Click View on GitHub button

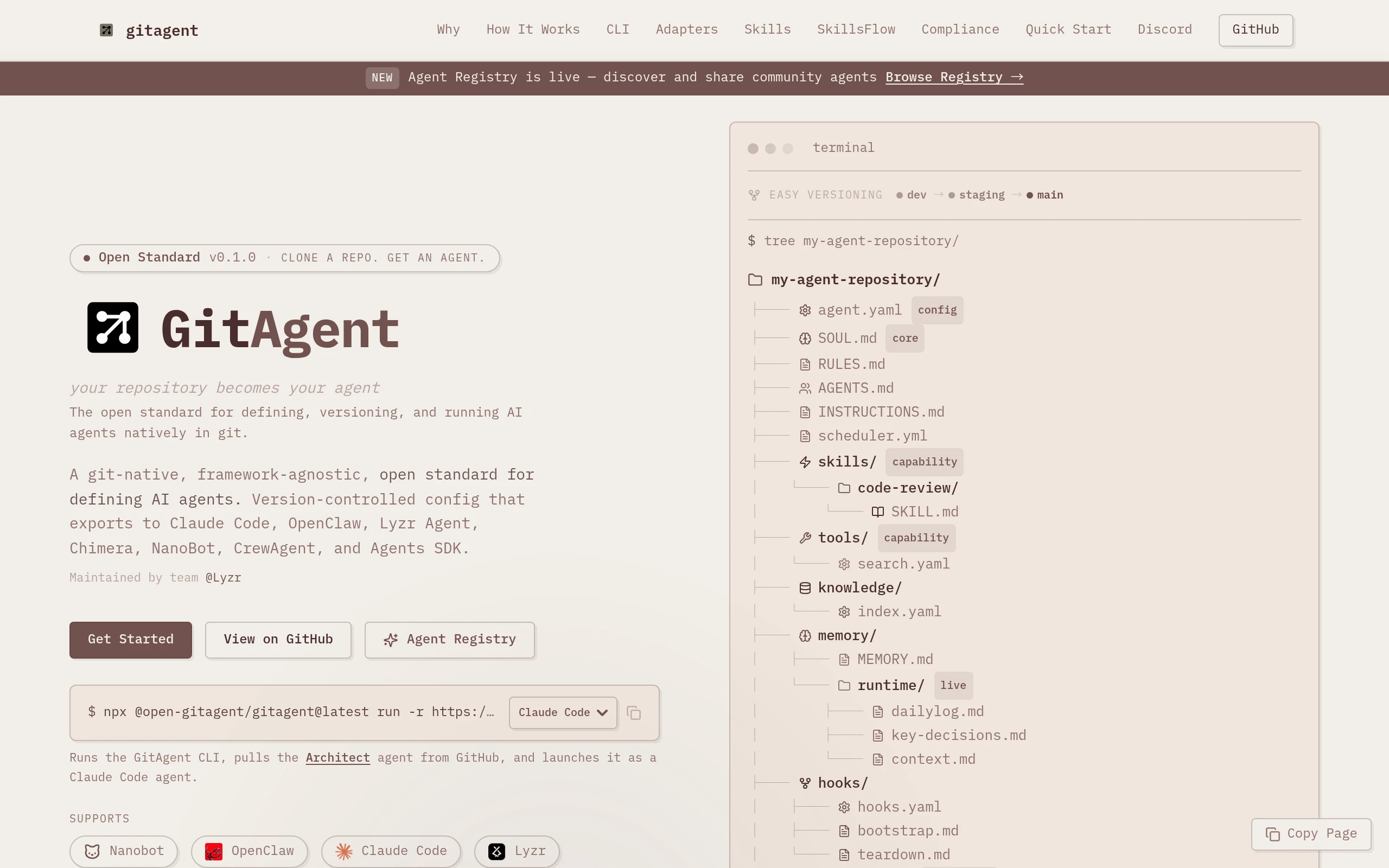(x=278, y=640)
